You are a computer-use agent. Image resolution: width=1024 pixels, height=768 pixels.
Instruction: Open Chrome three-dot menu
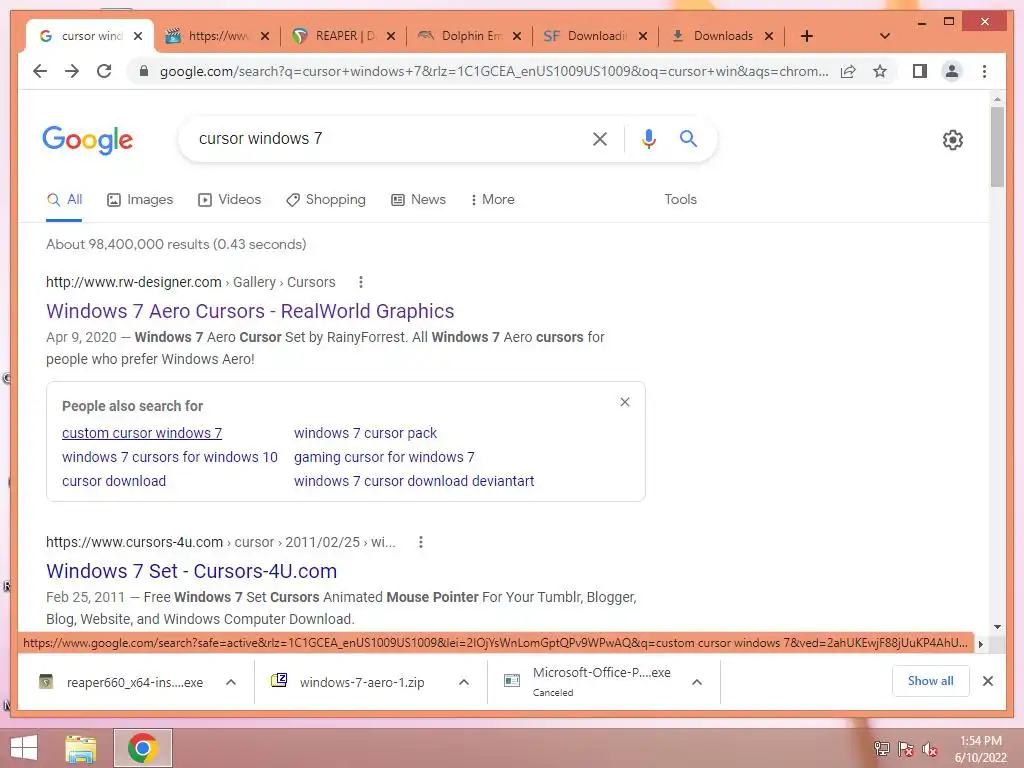click(984, 71)
